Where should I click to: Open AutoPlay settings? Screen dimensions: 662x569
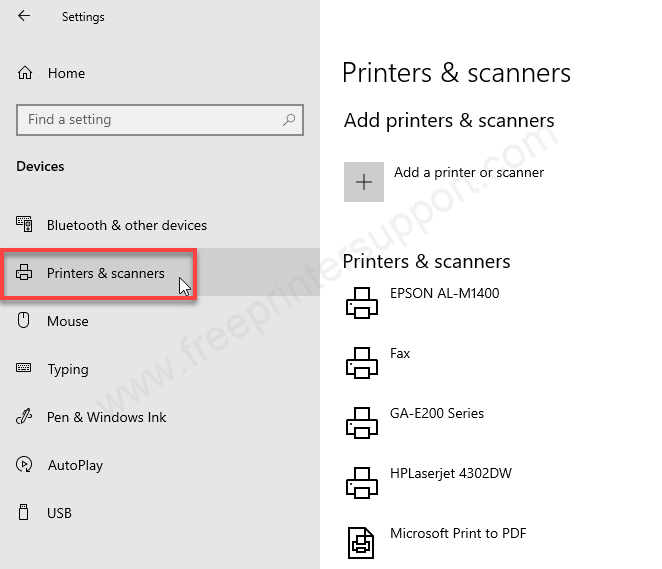[75, 465]
